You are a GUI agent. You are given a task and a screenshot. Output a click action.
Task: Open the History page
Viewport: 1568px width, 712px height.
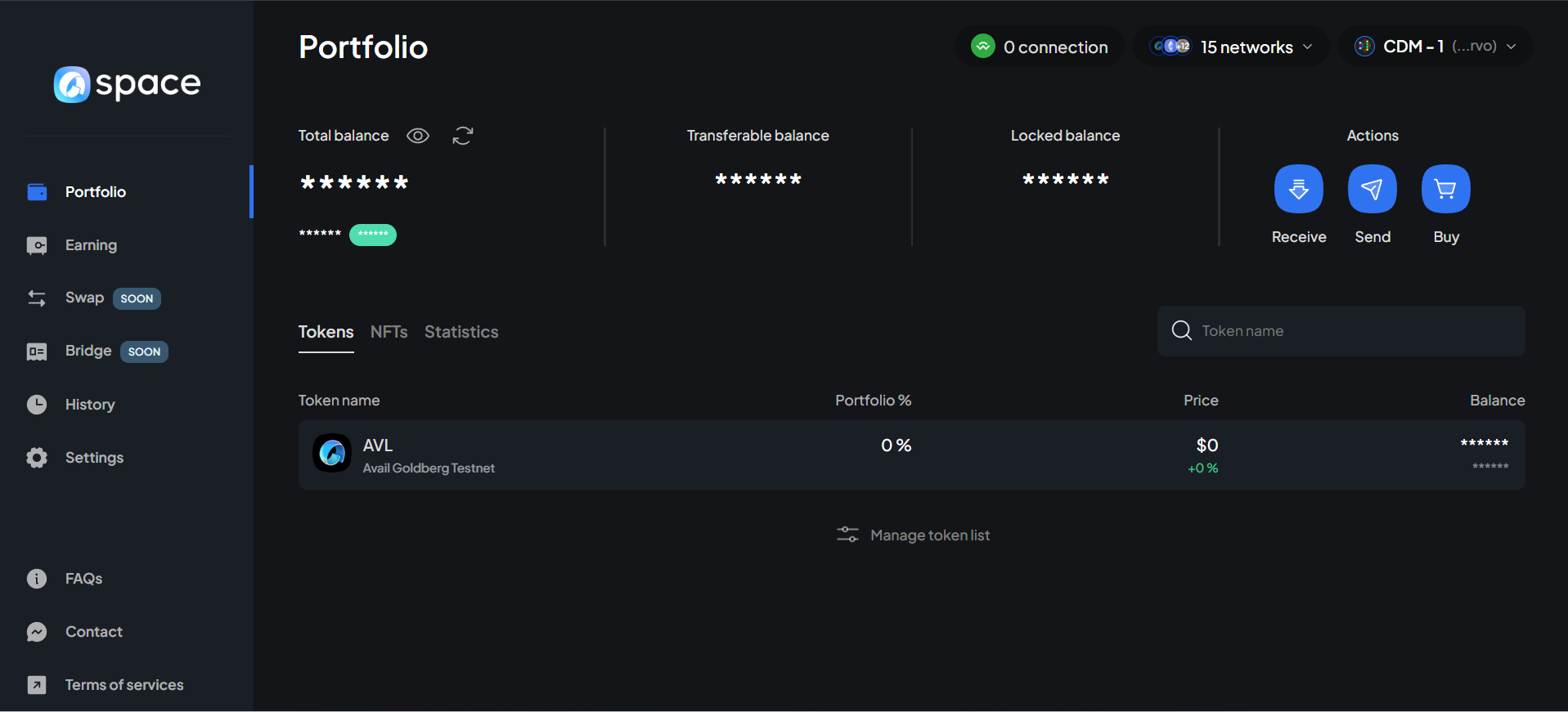click(89, 405)
